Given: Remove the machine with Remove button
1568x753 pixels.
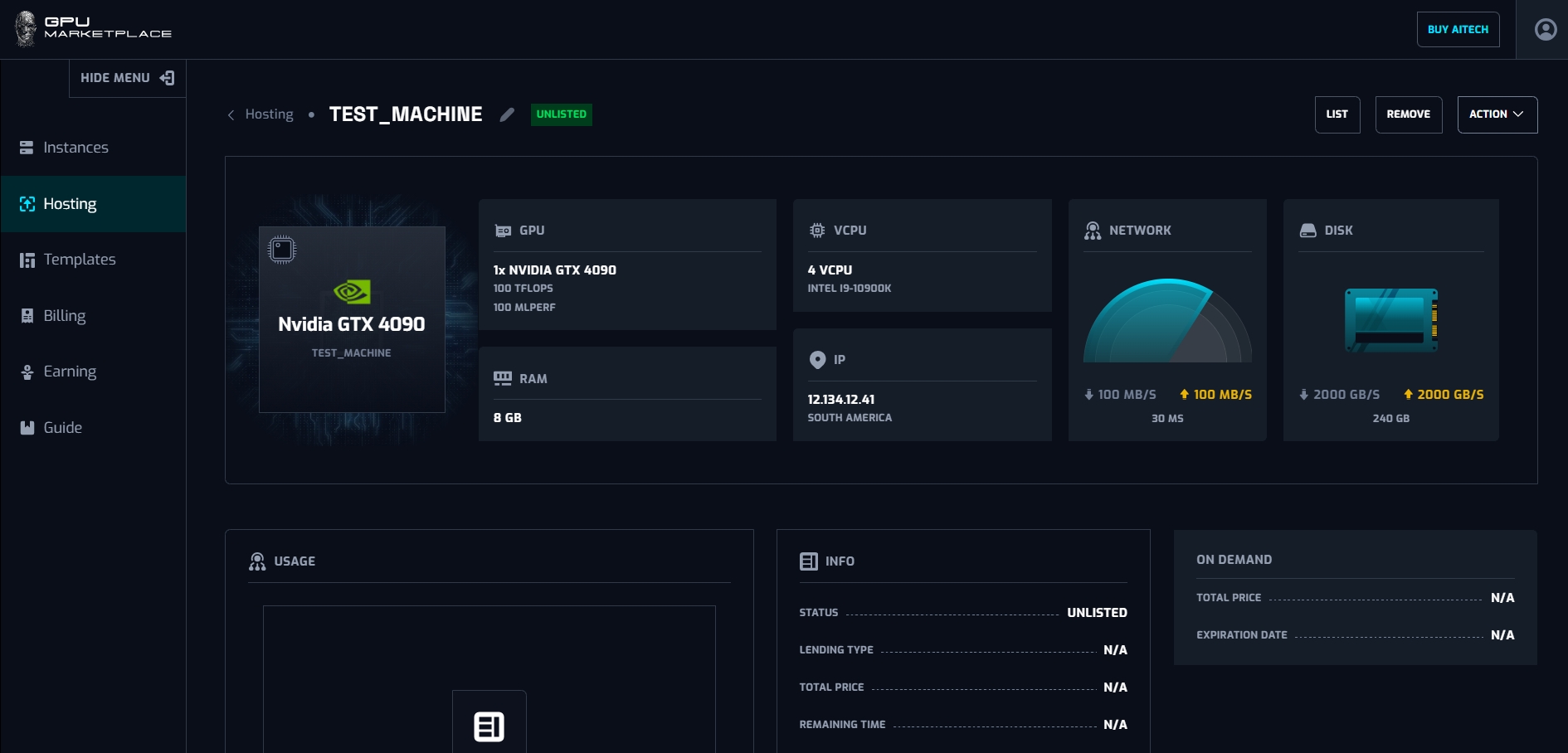Looking at the screenshot, I should coord(1408,114).
